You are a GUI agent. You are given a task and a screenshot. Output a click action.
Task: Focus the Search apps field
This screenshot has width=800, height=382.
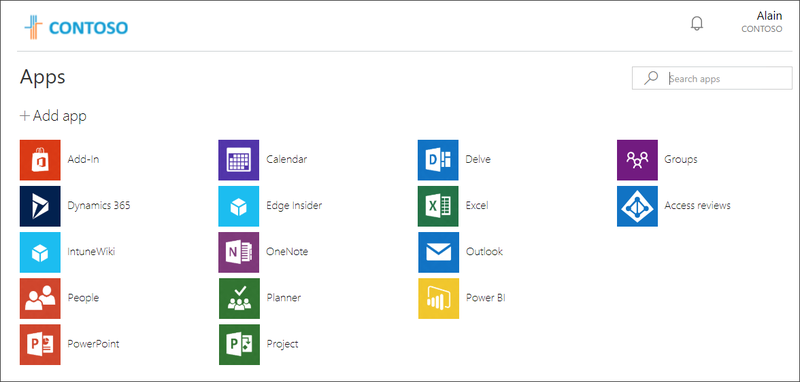[x=712, y=78]
